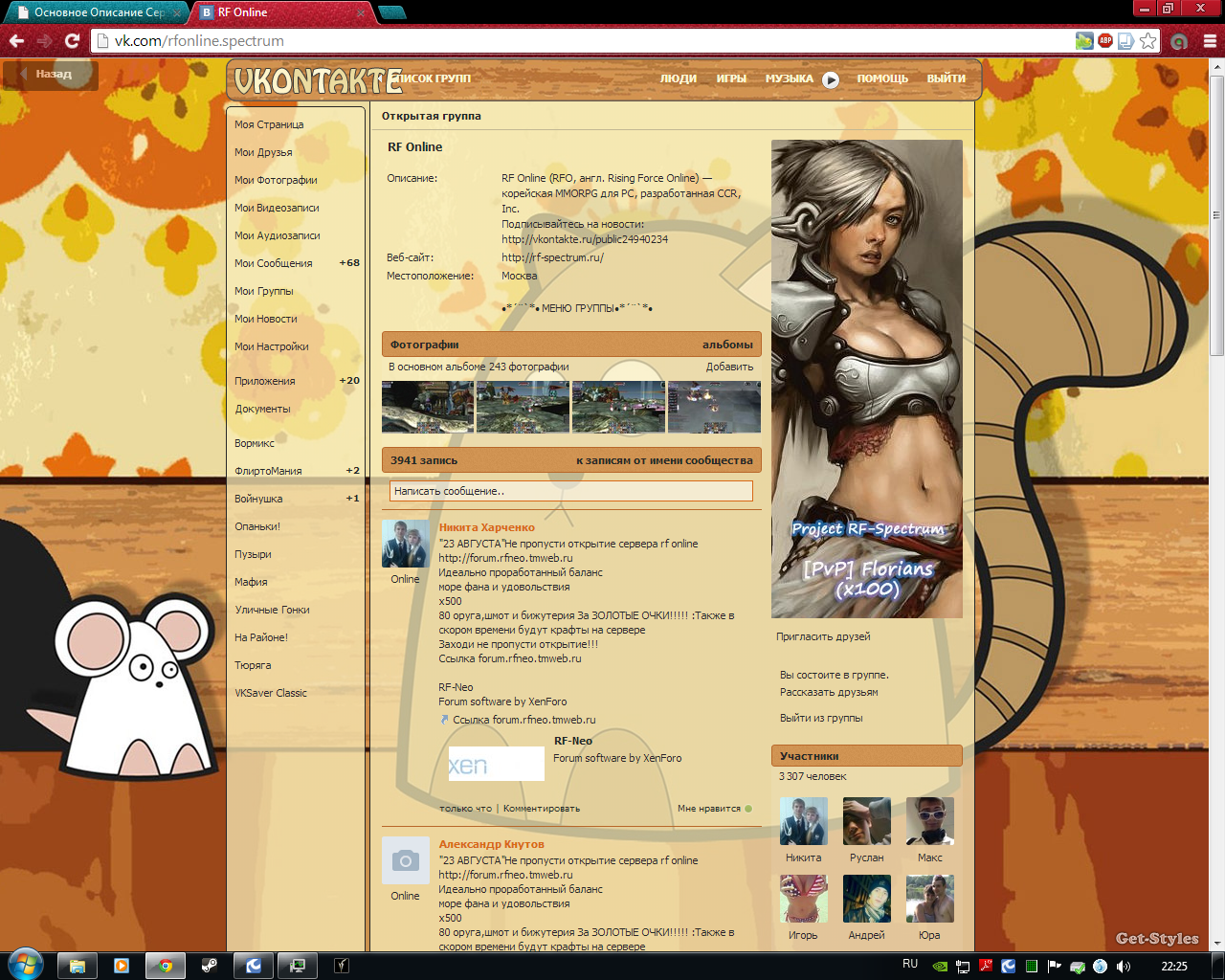Open the xen link preview image
This screenshot has width=1225, height=980.
[x=496, y=764]
